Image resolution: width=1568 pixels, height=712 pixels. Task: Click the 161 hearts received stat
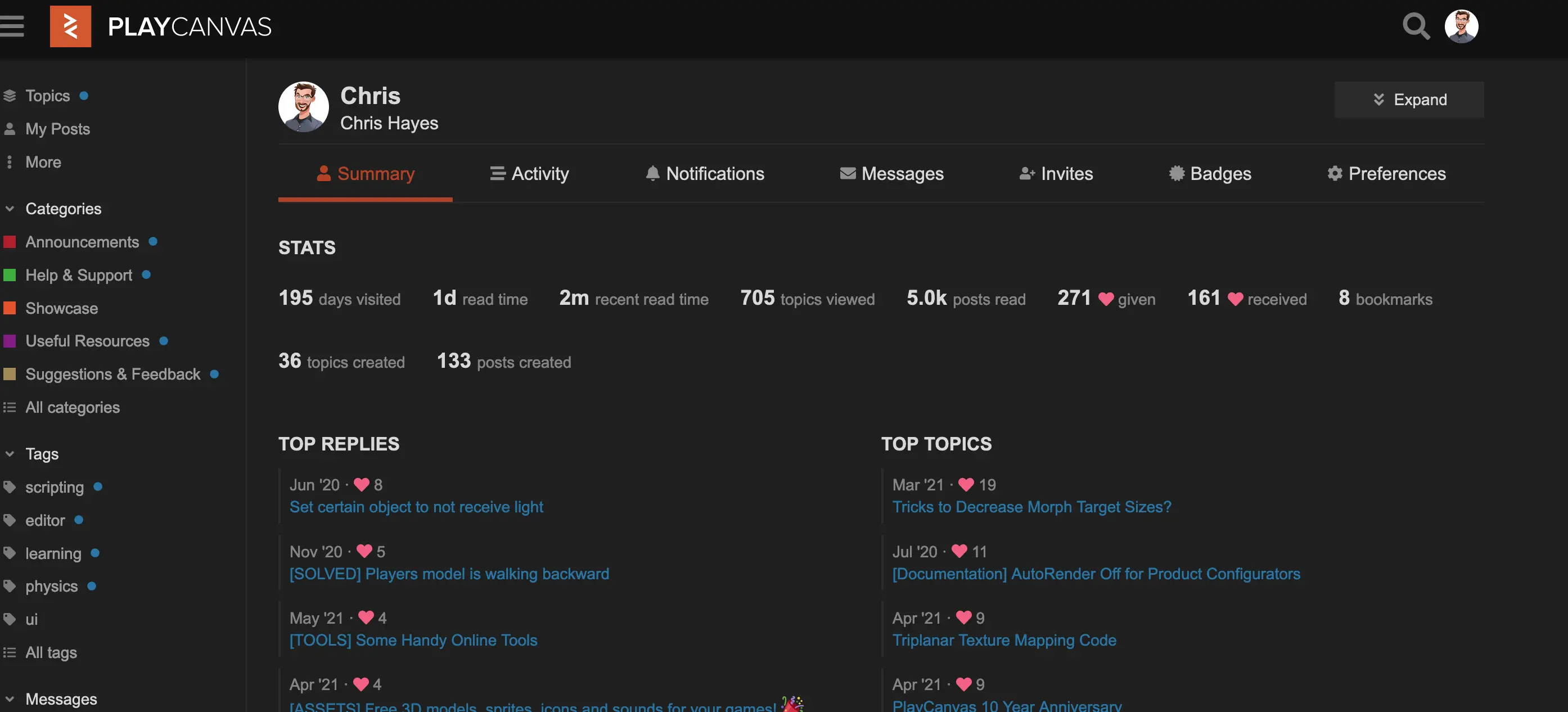[x=1247, y=298]
